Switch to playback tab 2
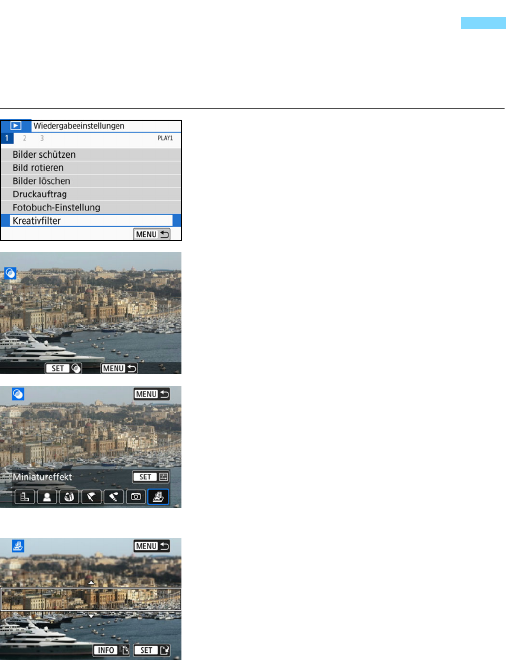Viewport: 506px width, 660px height. [x=24, y=138]
